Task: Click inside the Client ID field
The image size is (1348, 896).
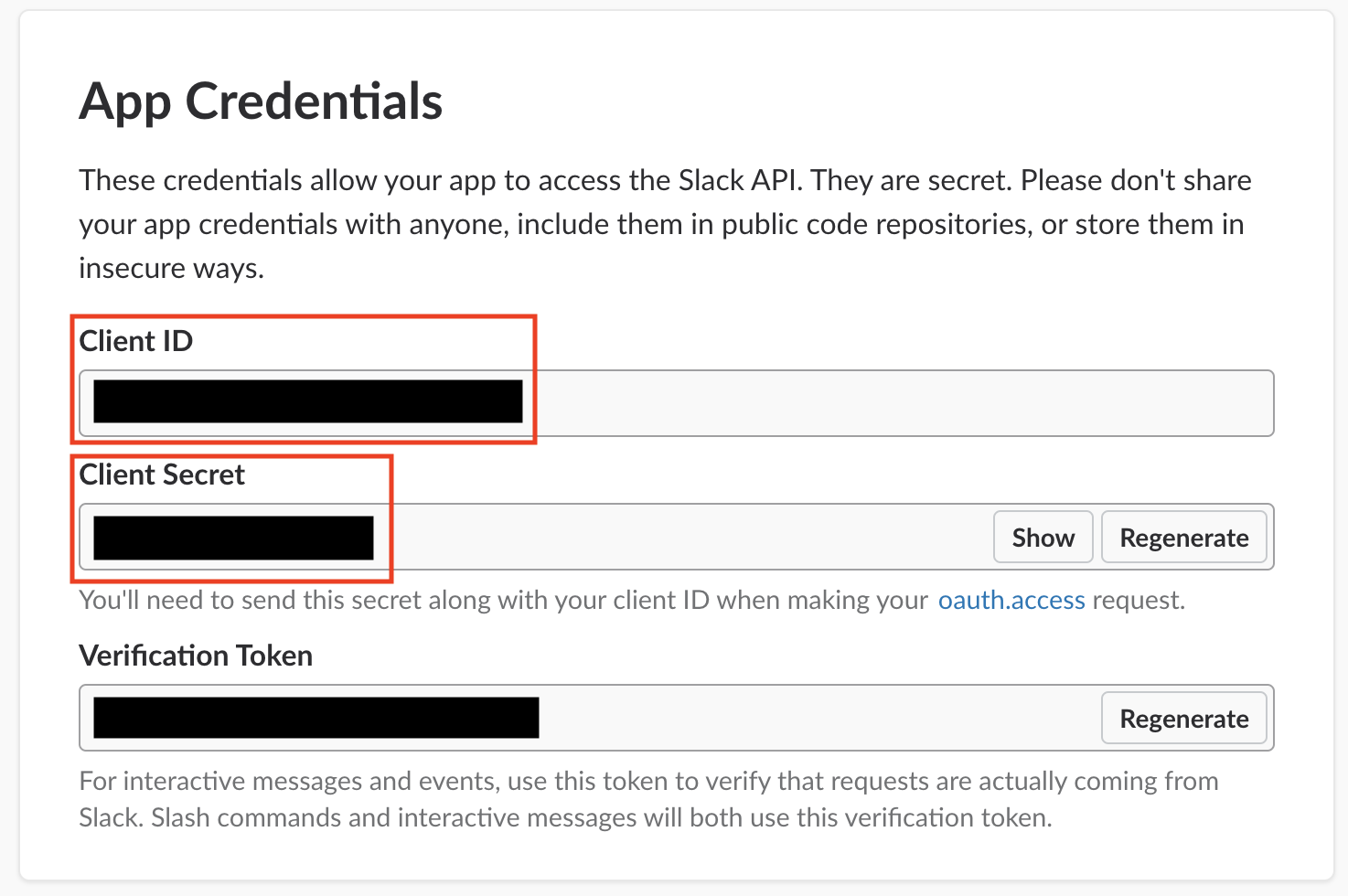Action: [x=896, y=403]
